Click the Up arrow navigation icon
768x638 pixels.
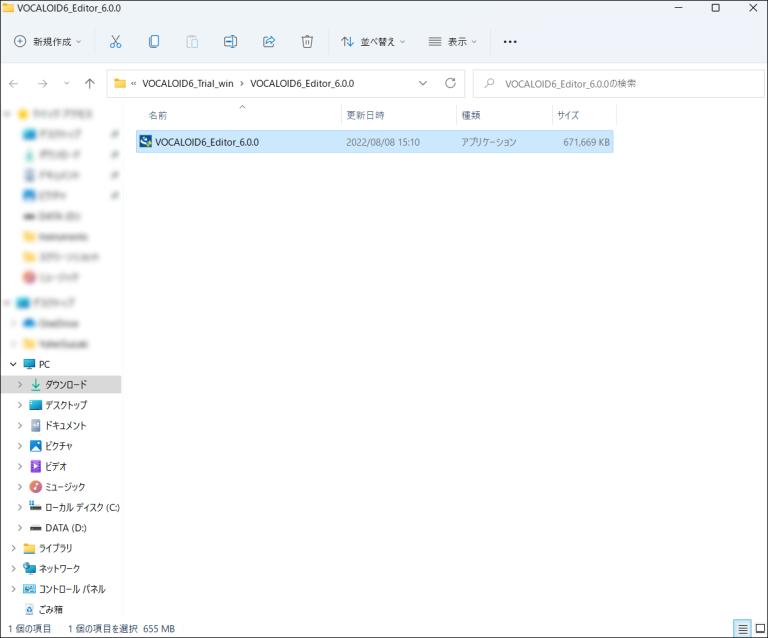pyautogui.click(x=90, y=83)
